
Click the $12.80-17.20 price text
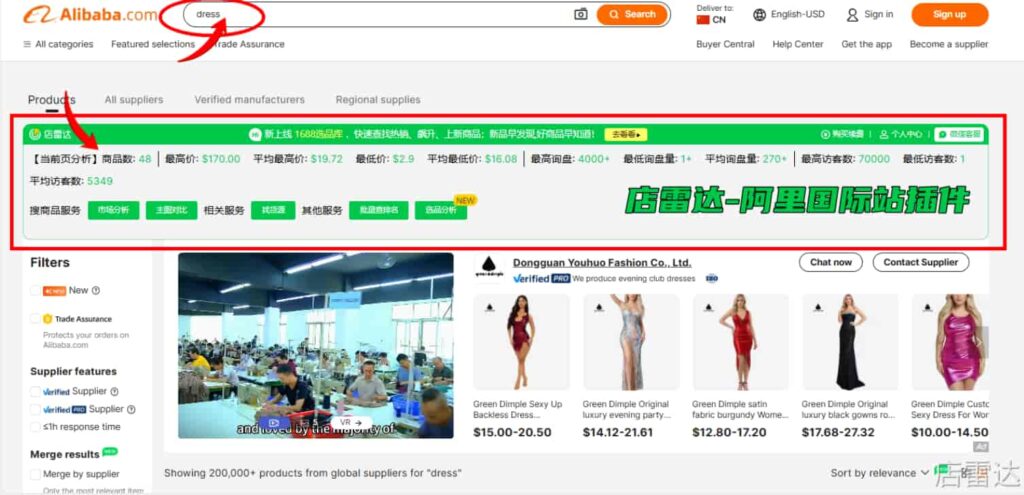729,432
